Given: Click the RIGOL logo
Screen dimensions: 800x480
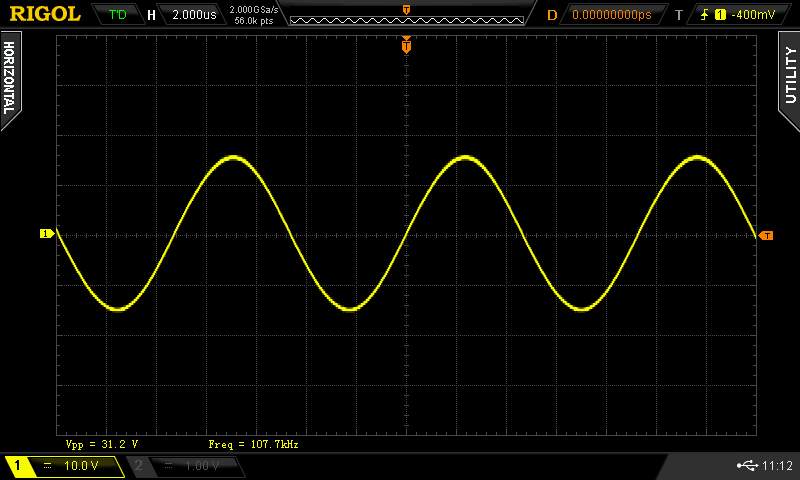Looking at the screenshot, I should pyautogui.click(x=46, y=14).
